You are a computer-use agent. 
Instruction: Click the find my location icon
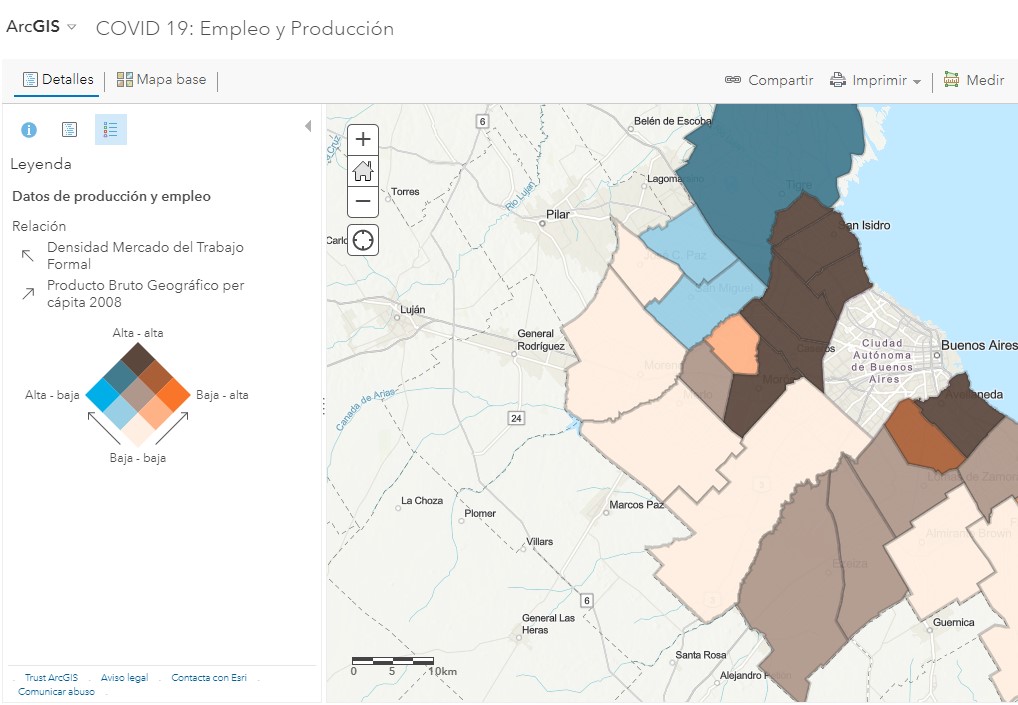pos(363,240)
